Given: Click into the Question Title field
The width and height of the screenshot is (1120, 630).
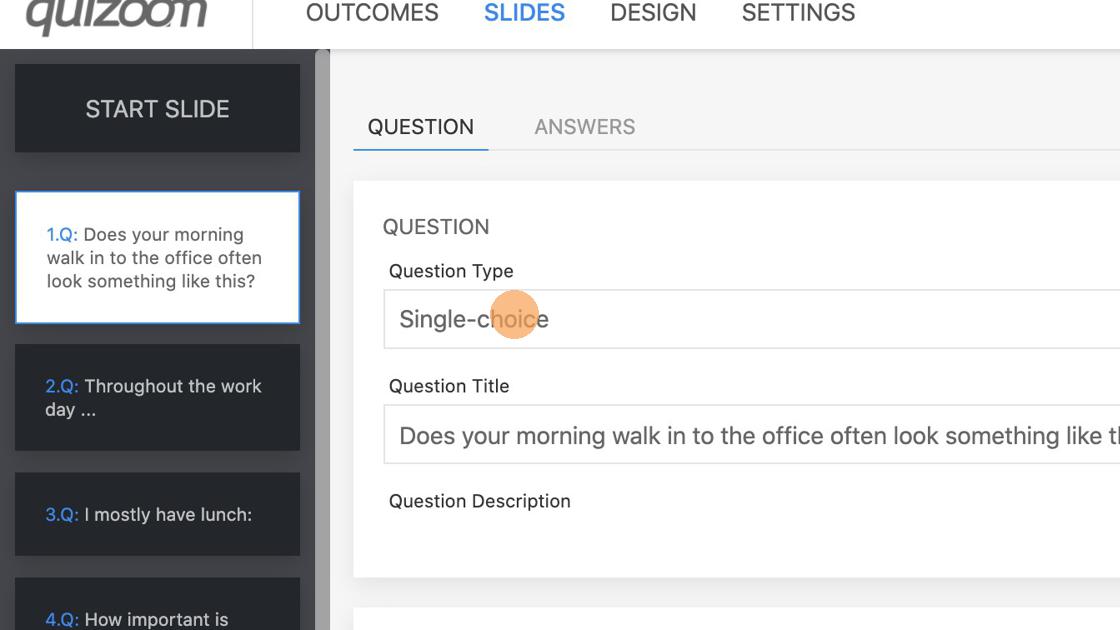Looking at the screenshot, I should (750, 436).
